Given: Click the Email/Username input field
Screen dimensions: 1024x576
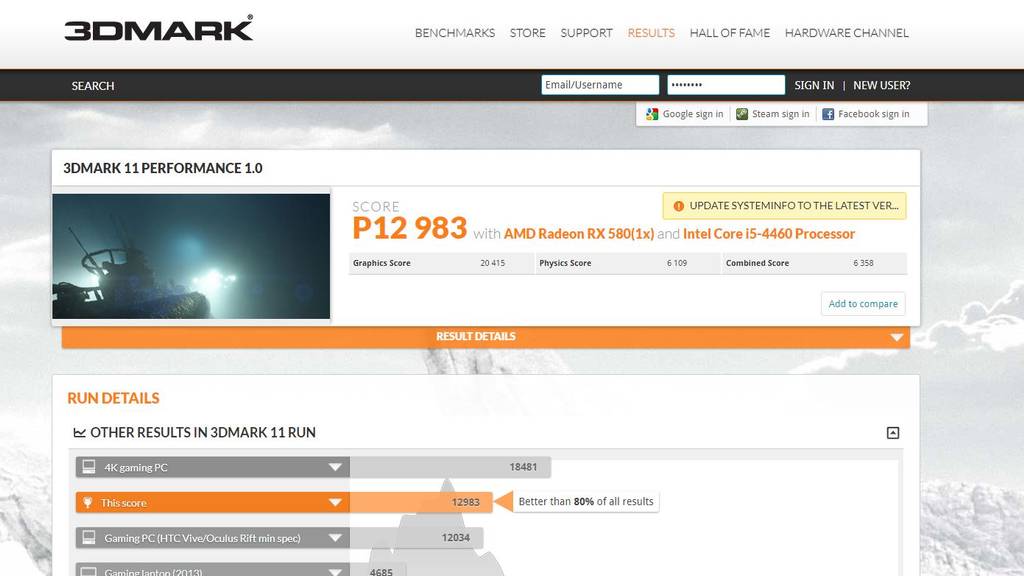Looking at the screenshot, I should (600, 85).
